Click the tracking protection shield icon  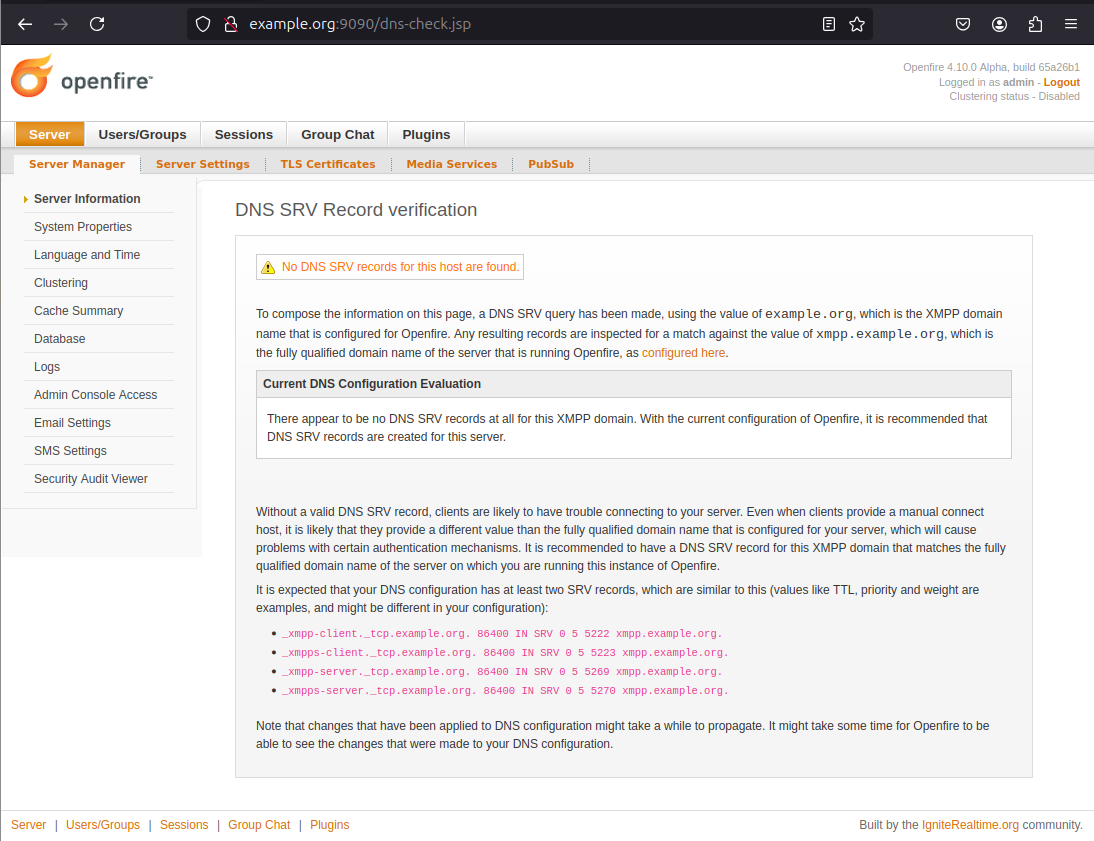tap(203, 23)
